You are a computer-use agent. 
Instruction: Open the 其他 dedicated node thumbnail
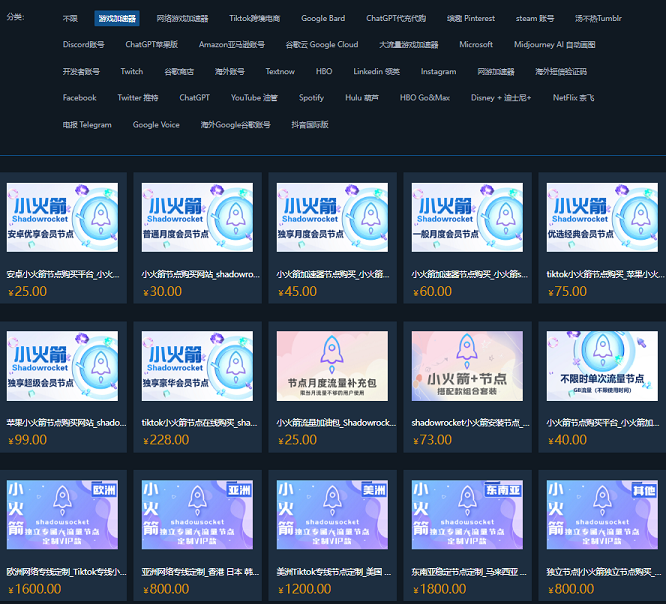(x=602, y=515)
